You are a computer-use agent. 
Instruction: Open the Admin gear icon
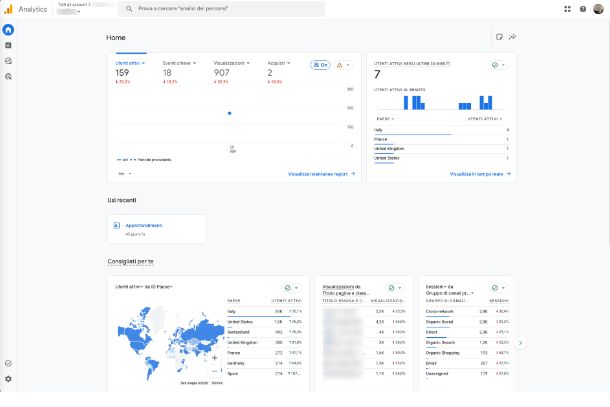[x=8, y=379]
